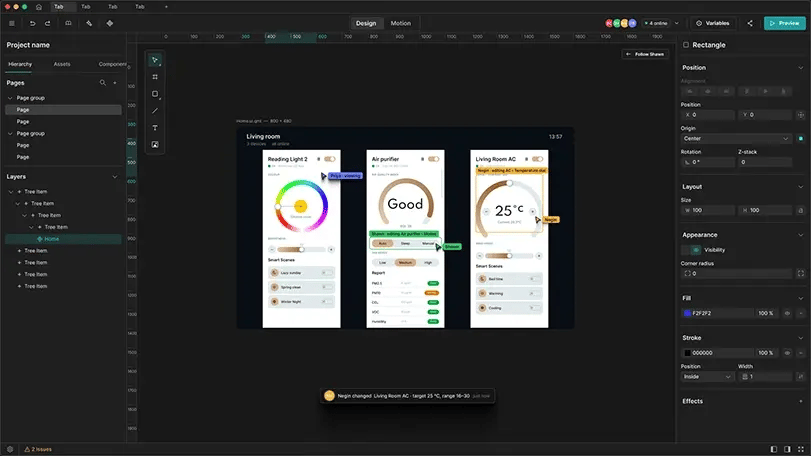Select the Home layer item
Image resolution: width=811 pixels, height=456 pixels.
64,239
